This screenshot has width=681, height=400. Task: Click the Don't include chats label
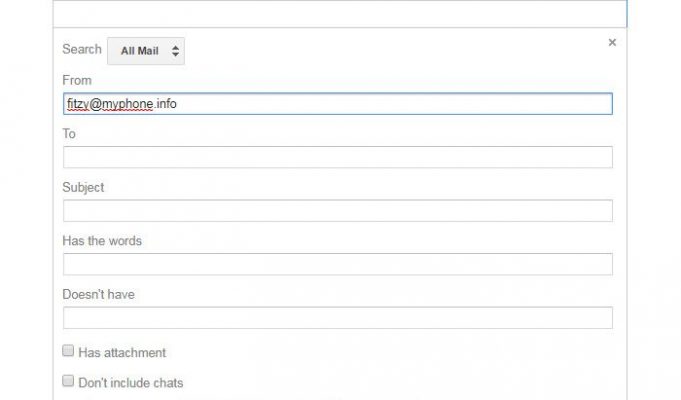coord(131,383)
